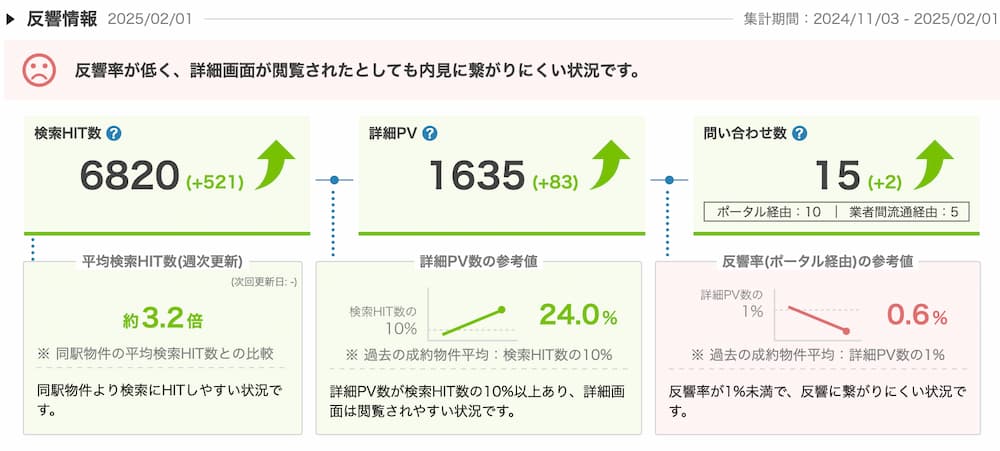Click the 1635 detail PV count
1000x451 pixels.
coord(477,175)
